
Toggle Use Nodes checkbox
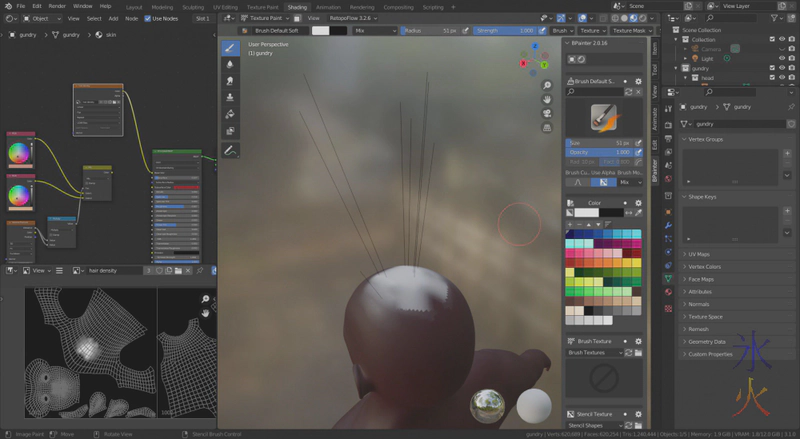[x=147, y=18]
